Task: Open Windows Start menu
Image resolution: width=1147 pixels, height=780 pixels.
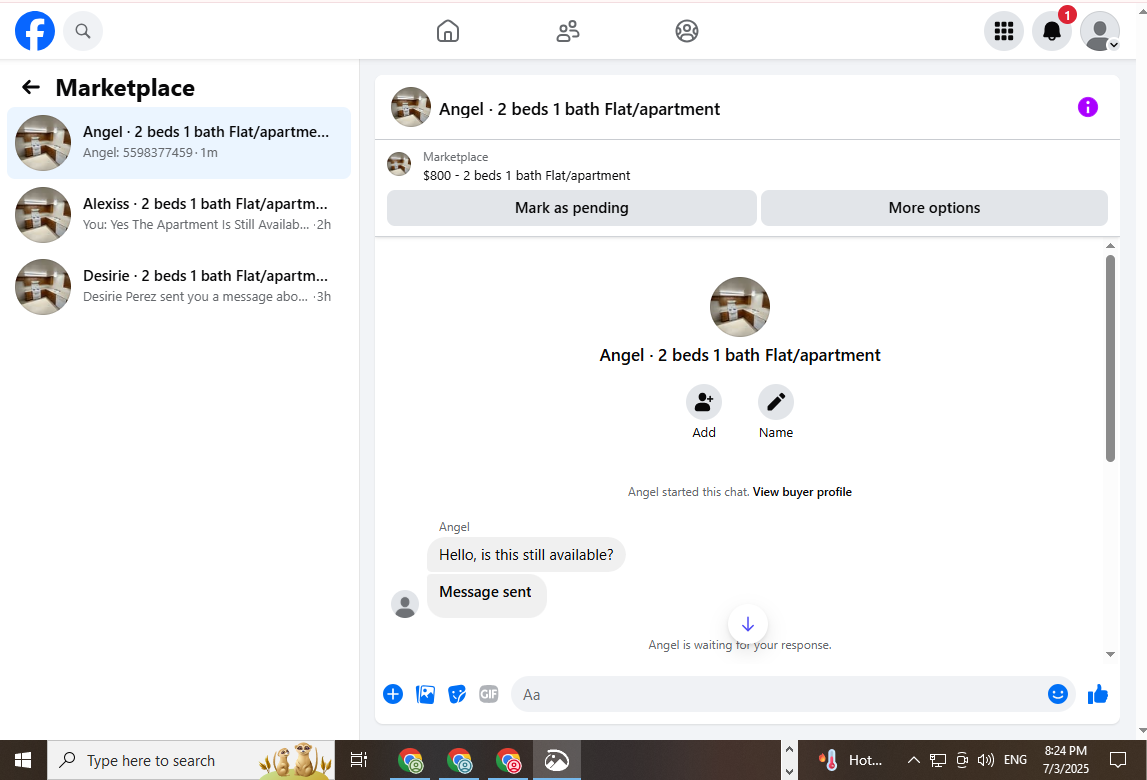Action: [23, 760]
